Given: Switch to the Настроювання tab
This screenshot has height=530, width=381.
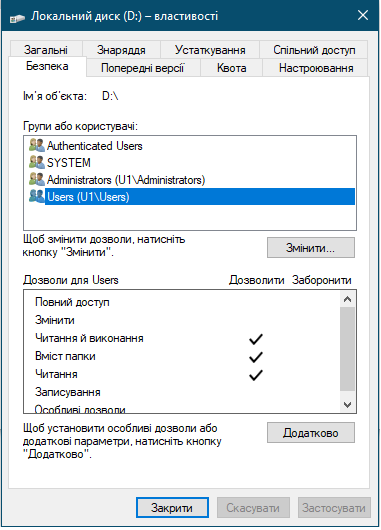Looking at the screenshot, I should (x=316, y=68).
